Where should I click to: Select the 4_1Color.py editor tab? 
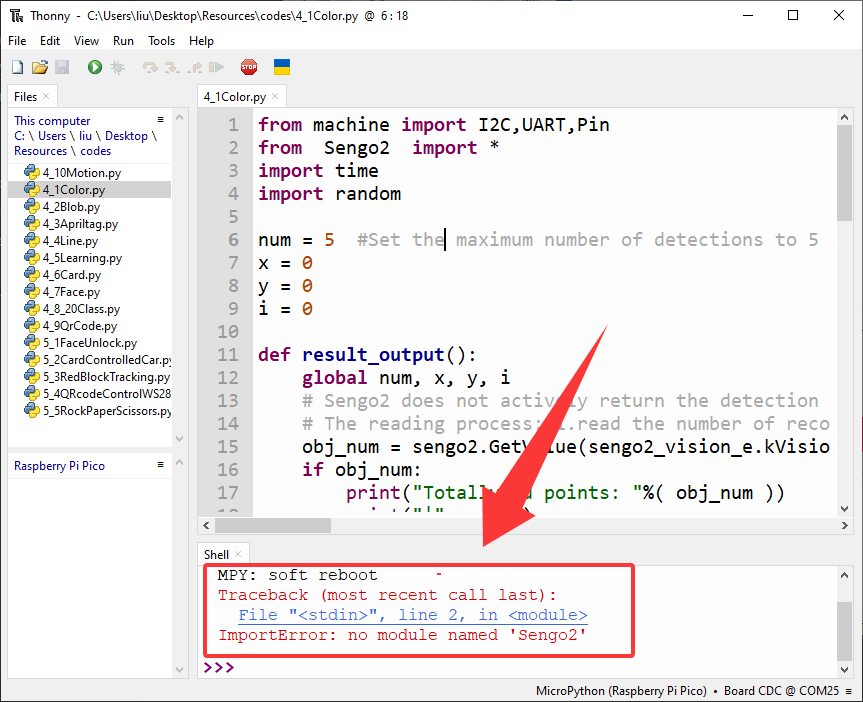(235, 97)
